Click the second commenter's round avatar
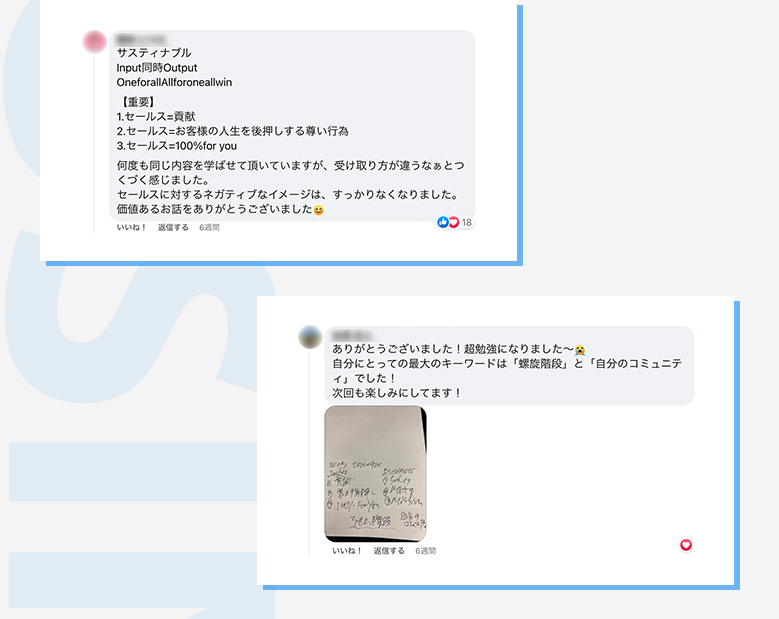 click(310, 337)
